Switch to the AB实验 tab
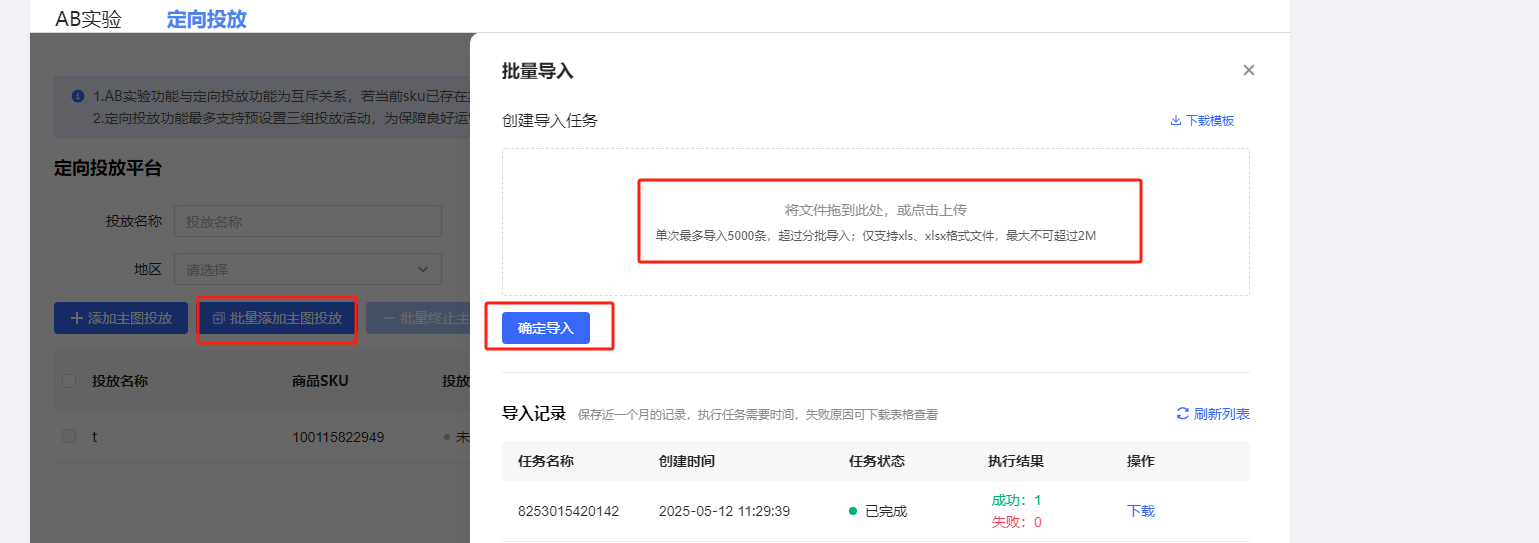The width and height of the screenshot is (1539, 543). tap(88, 18)
